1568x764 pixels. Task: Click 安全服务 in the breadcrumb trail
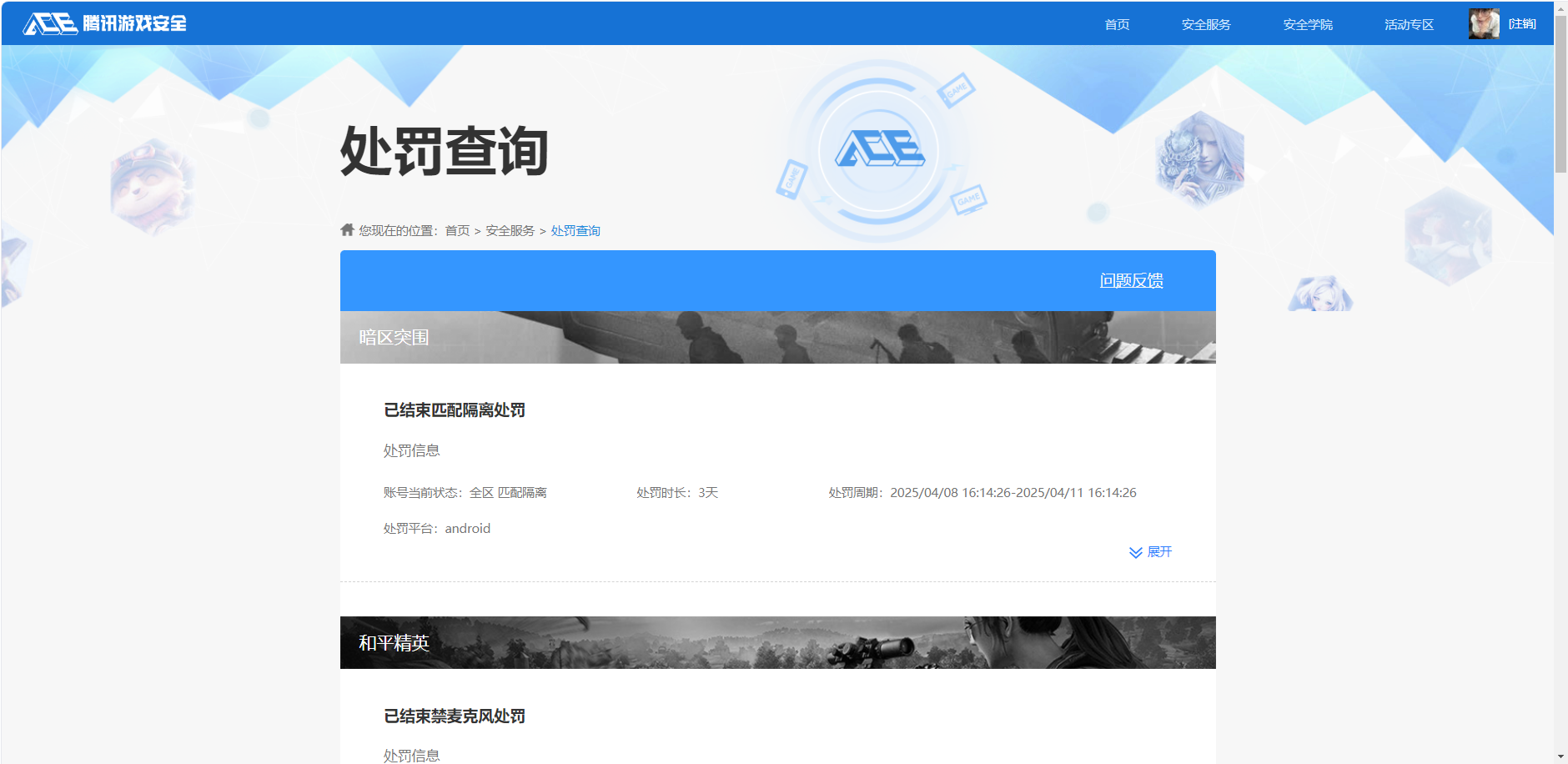[x=509, y=229]
